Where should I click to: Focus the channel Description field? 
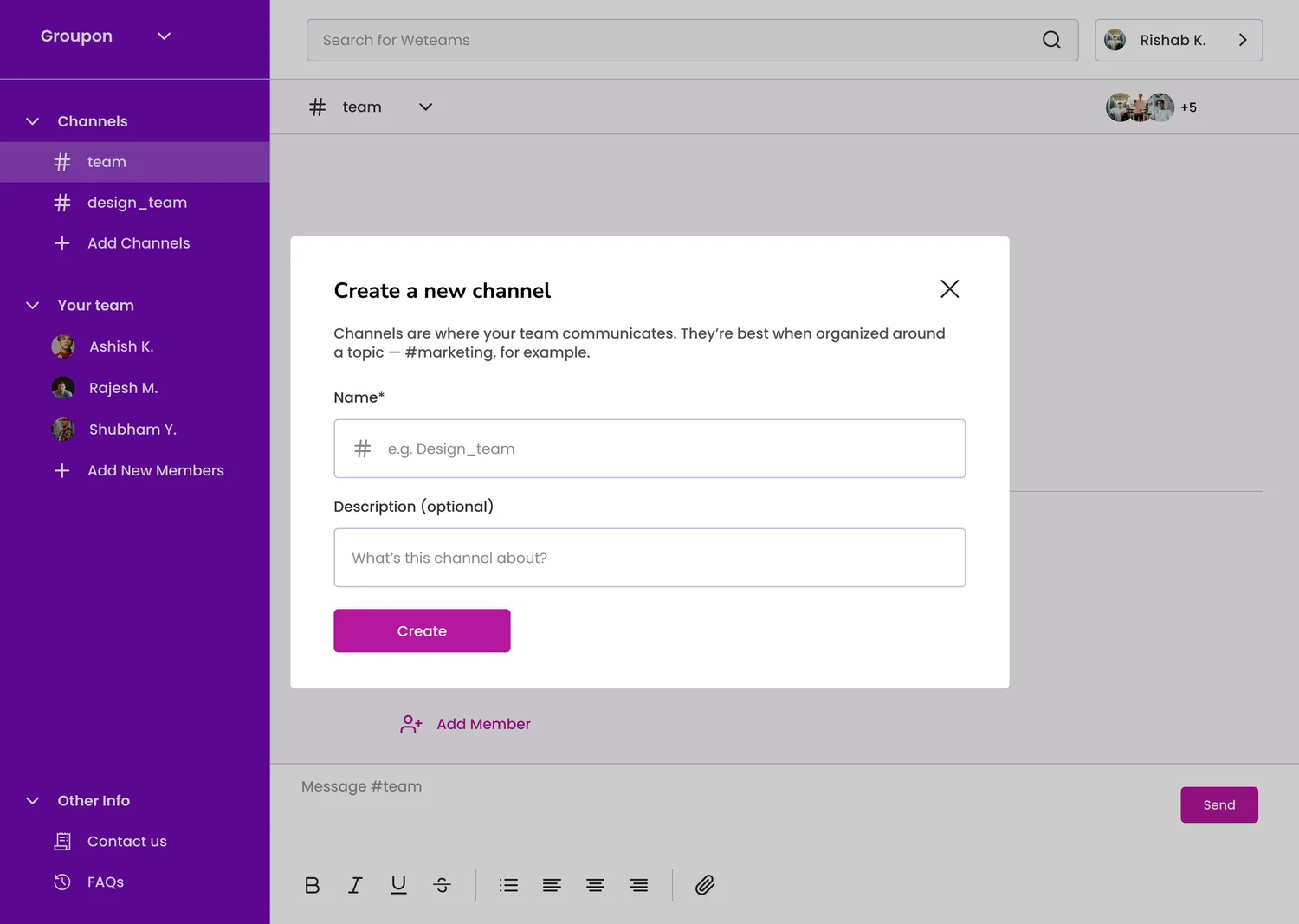pos(649,558)
